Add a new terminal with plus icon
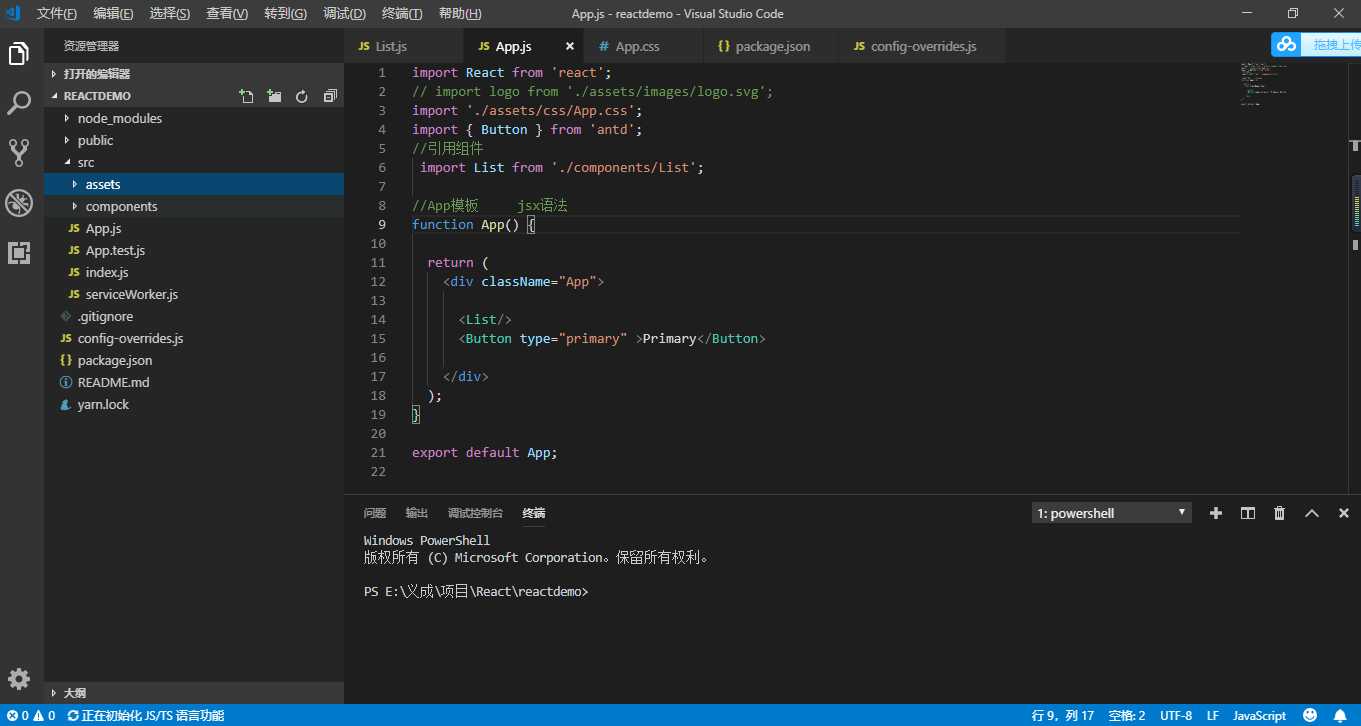1361x726 pixels. coord(1216,513)
